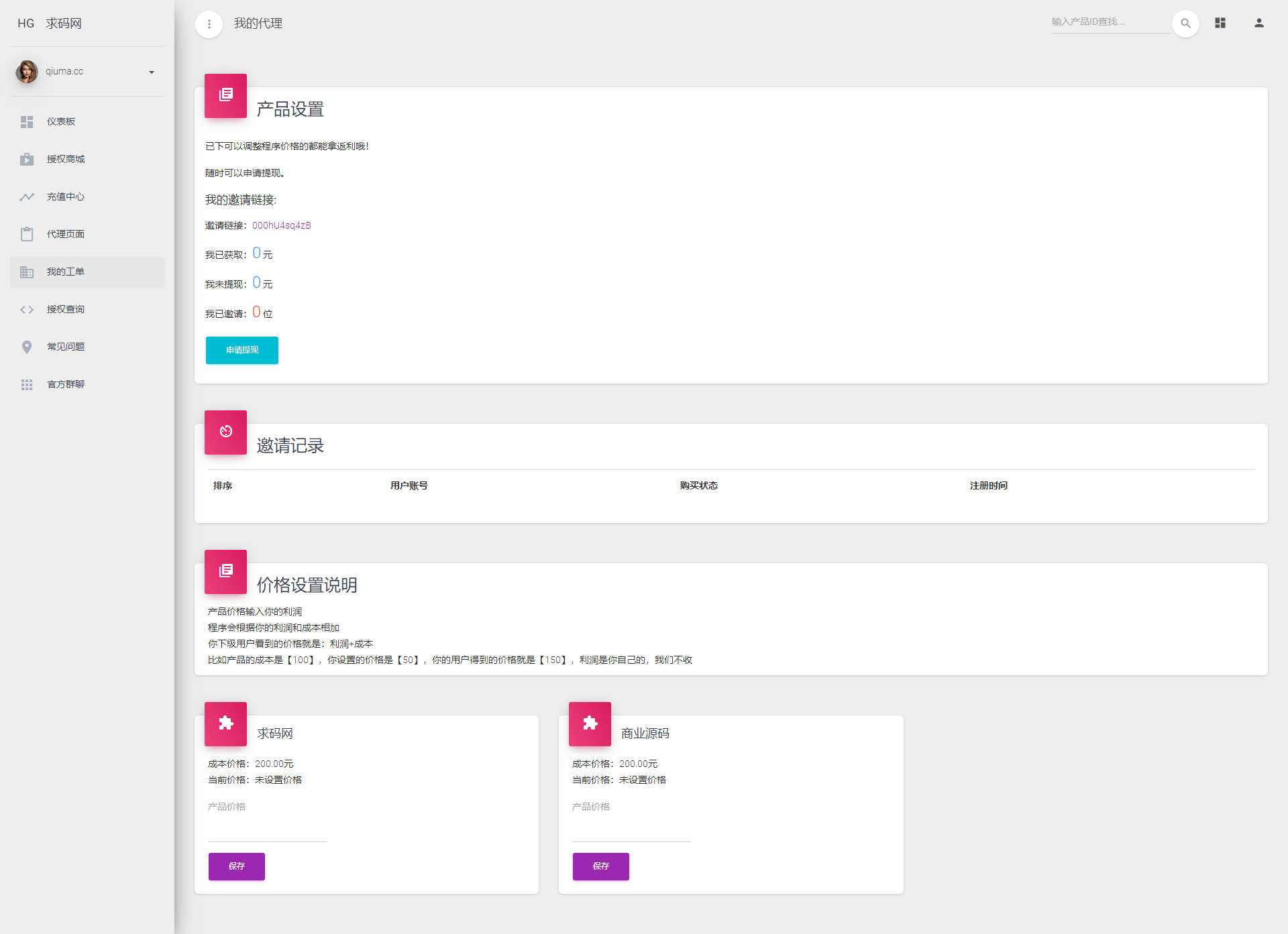Screen dimensions: 1288x934
Task: Click the 授权查询 code brackets icon
Action: (27, 309)
